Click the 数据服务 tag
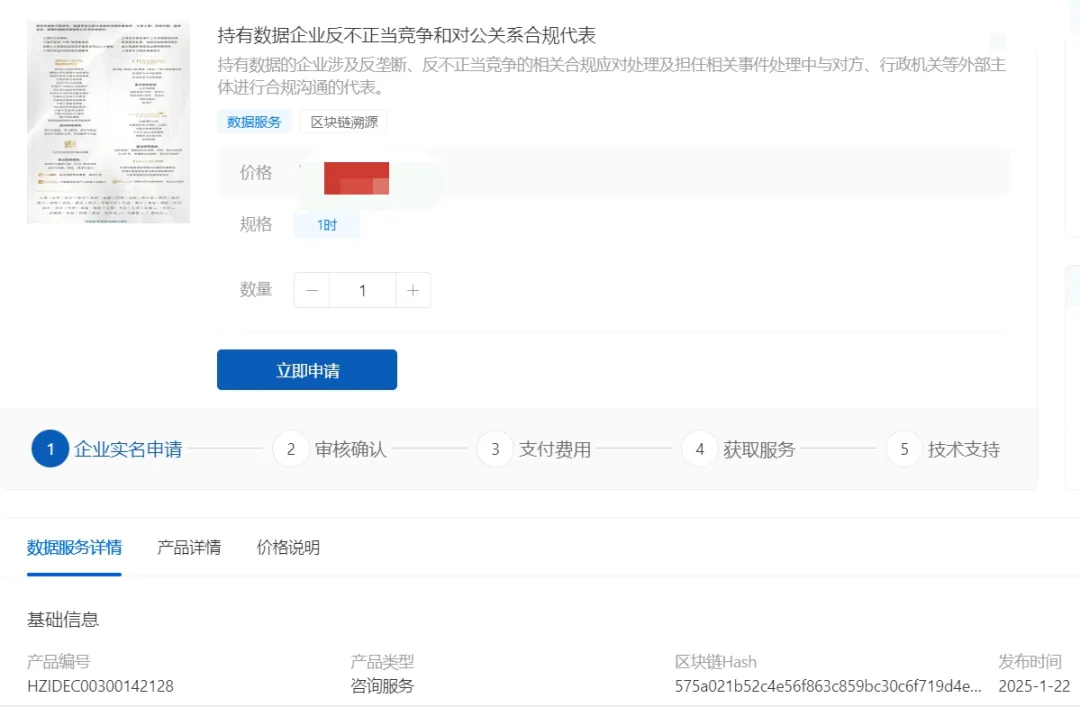The height and width of the screenshot is (707, 1080). (254, 122)
